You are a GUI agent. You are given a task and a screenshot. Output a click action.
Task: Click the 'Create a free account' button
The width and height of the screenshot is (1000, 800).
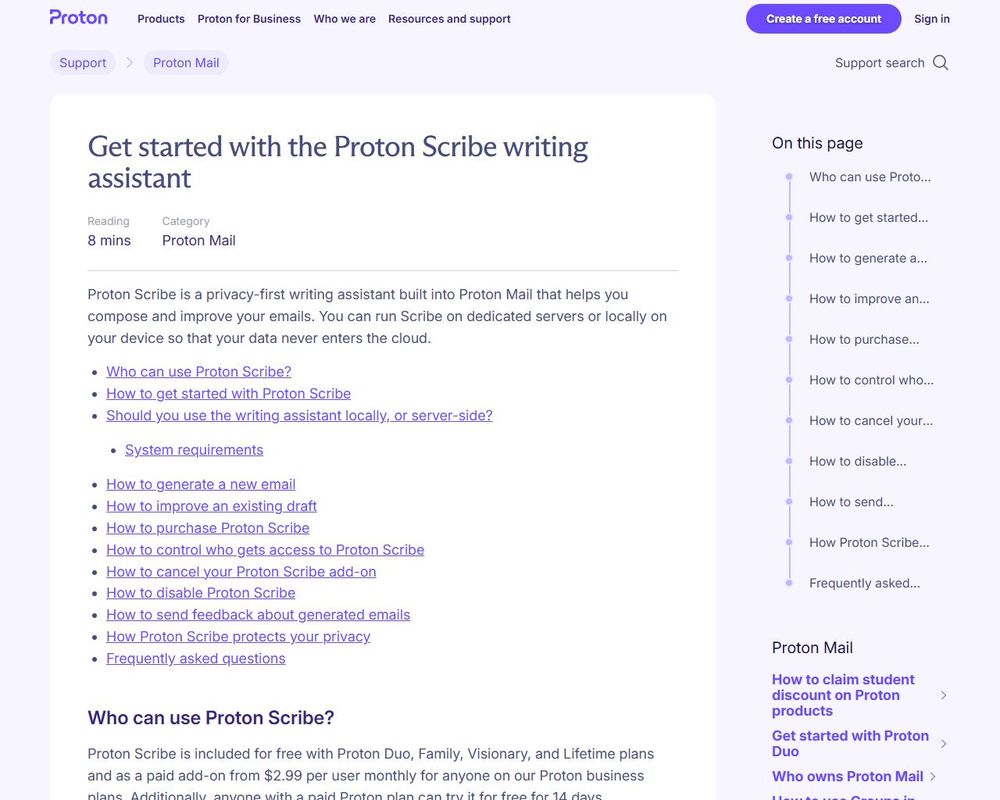(x=823, y=19)
